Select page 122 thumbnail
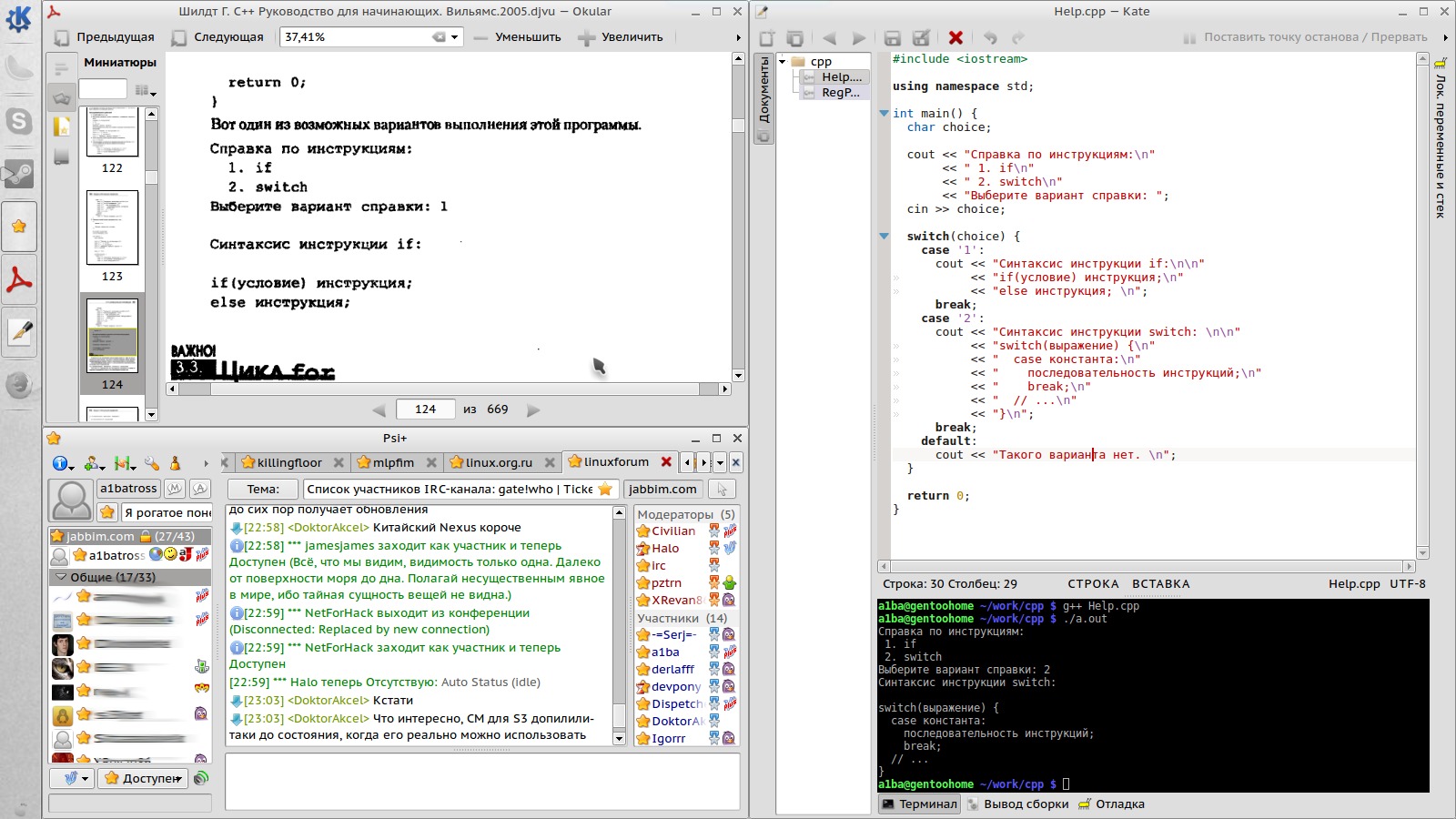The image size is (1456, 819). click(x=112, y=132)
